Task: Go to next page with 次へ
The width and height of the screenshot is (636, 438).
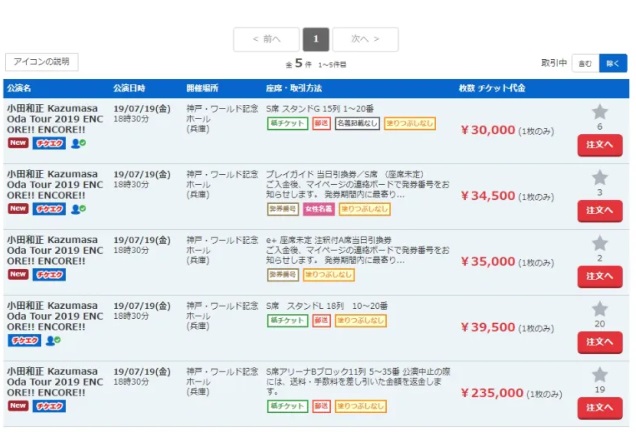Action: [365, 39]
